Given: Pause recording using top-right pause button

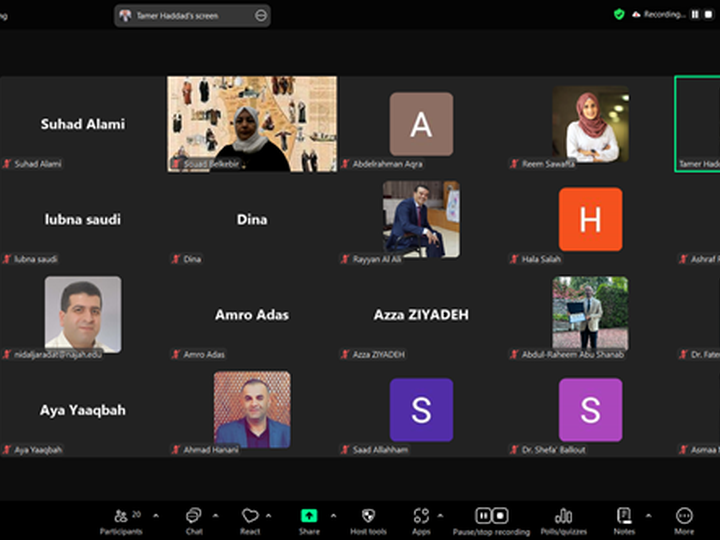Looking at the screenshot, I should 695,15.
